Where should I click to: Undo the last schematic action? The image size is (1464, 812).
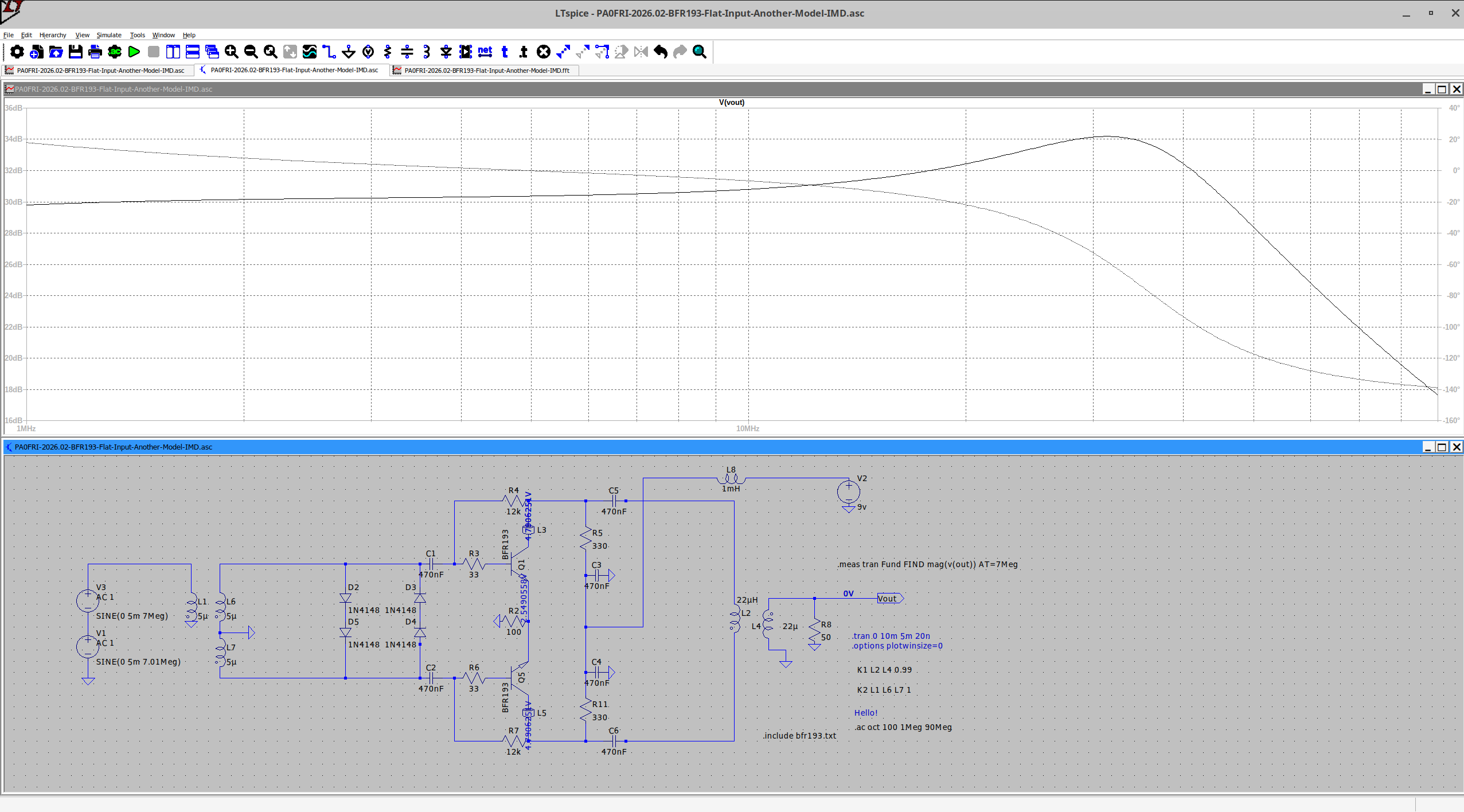pyautogui.click(x=660, y=52)
